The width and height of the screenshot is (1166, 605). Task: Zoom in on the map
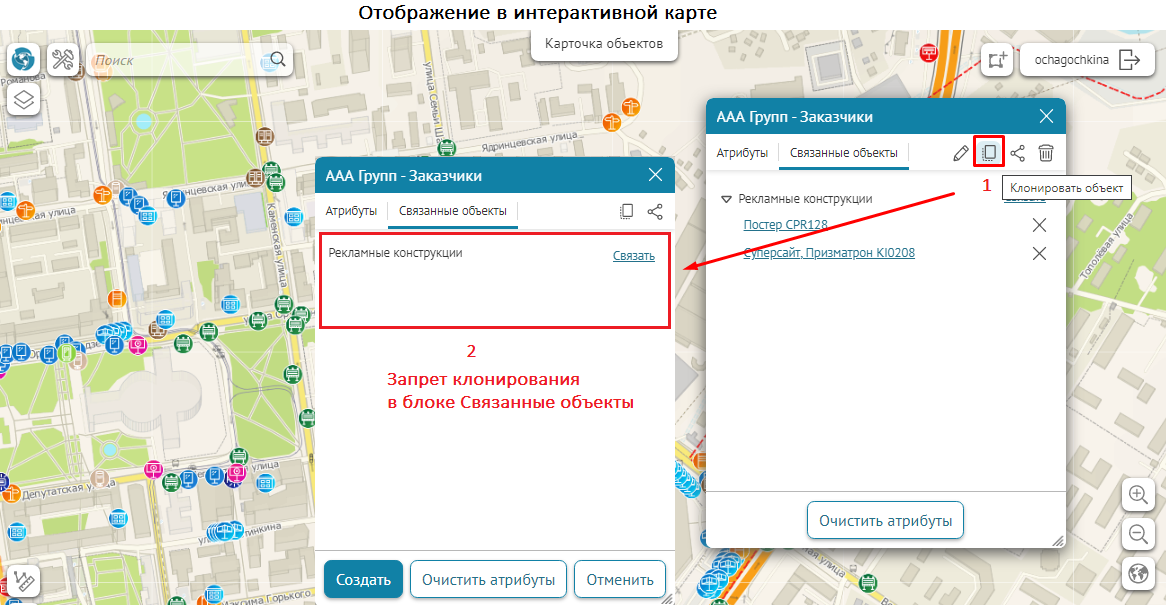[x=1137, y=494]
